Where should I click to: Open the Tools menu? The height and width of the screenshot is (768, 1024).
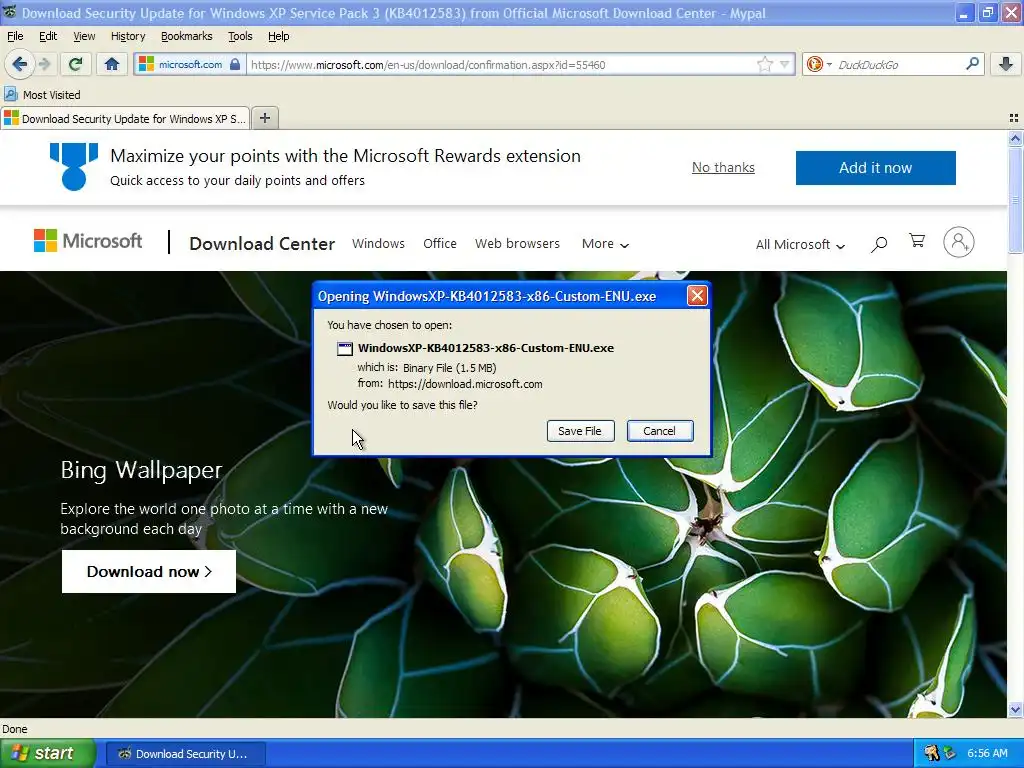click(x=240, y=36)
